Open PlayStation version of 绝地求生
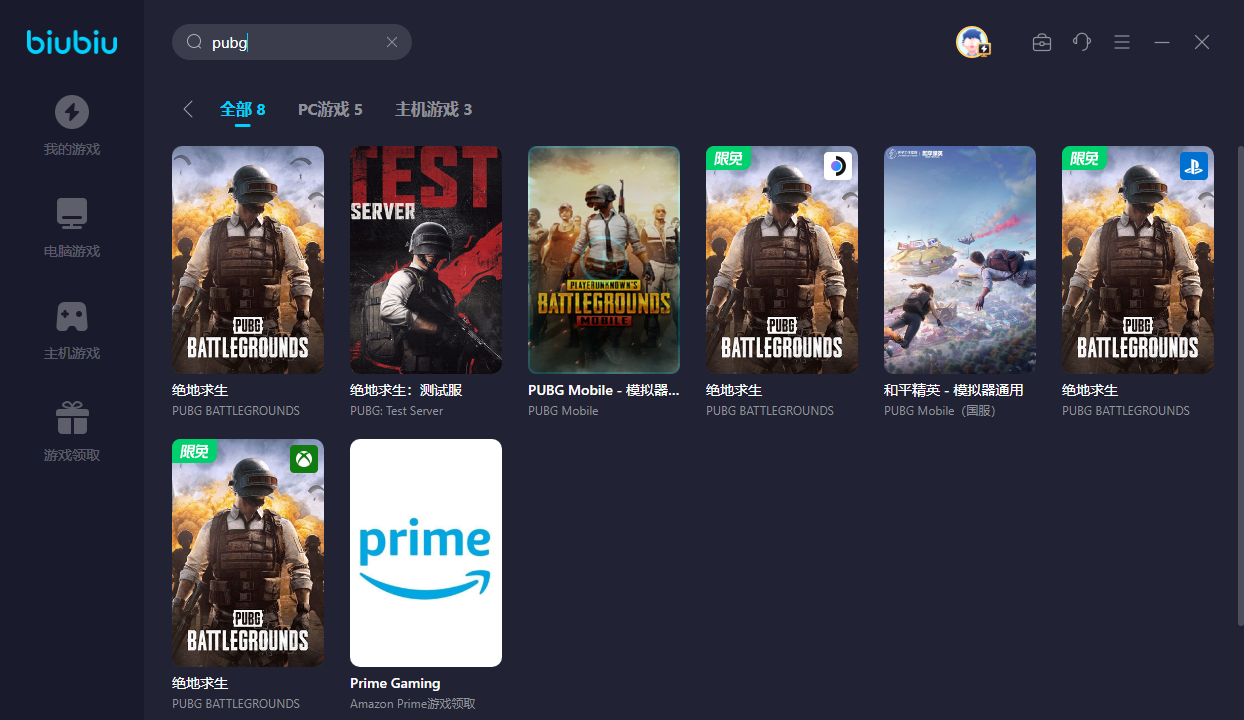Screen dimensions: 1244x720 click(1138, 260)
